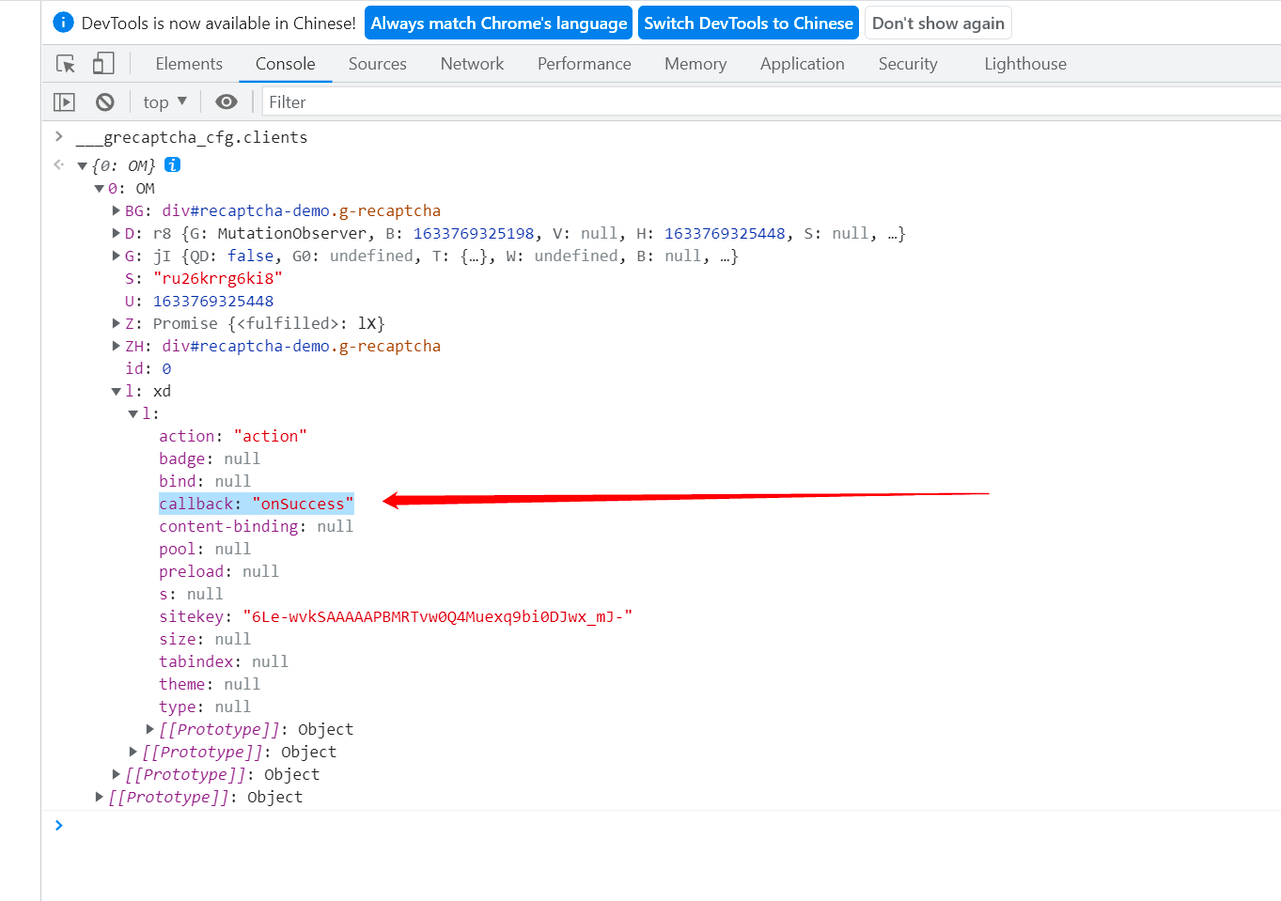Viewport: 1281px width, 901px height.
Task: Collapse the expanded 0: OM object
Action: (99, 188)
